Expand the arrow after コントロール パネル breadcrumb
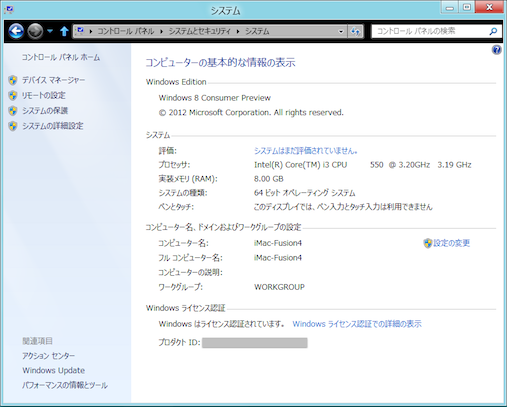This screenshot has height=407, width=507. pyautogui.click(x=161, y=31)
